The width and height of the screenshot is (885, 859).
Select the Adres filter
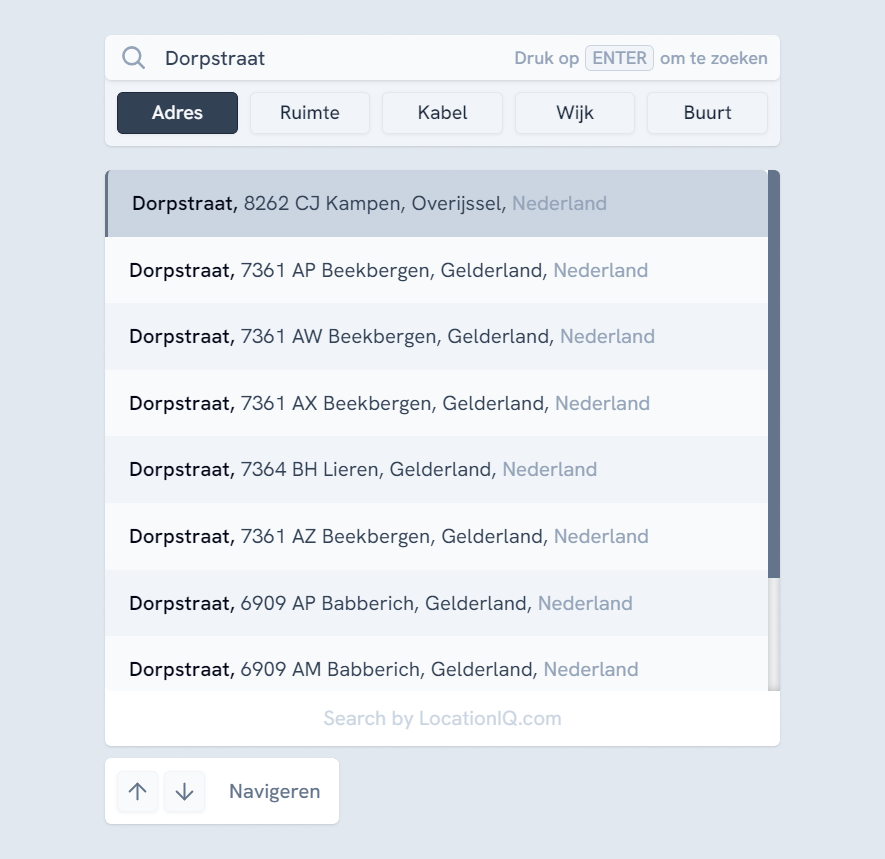tap(177, 113)
